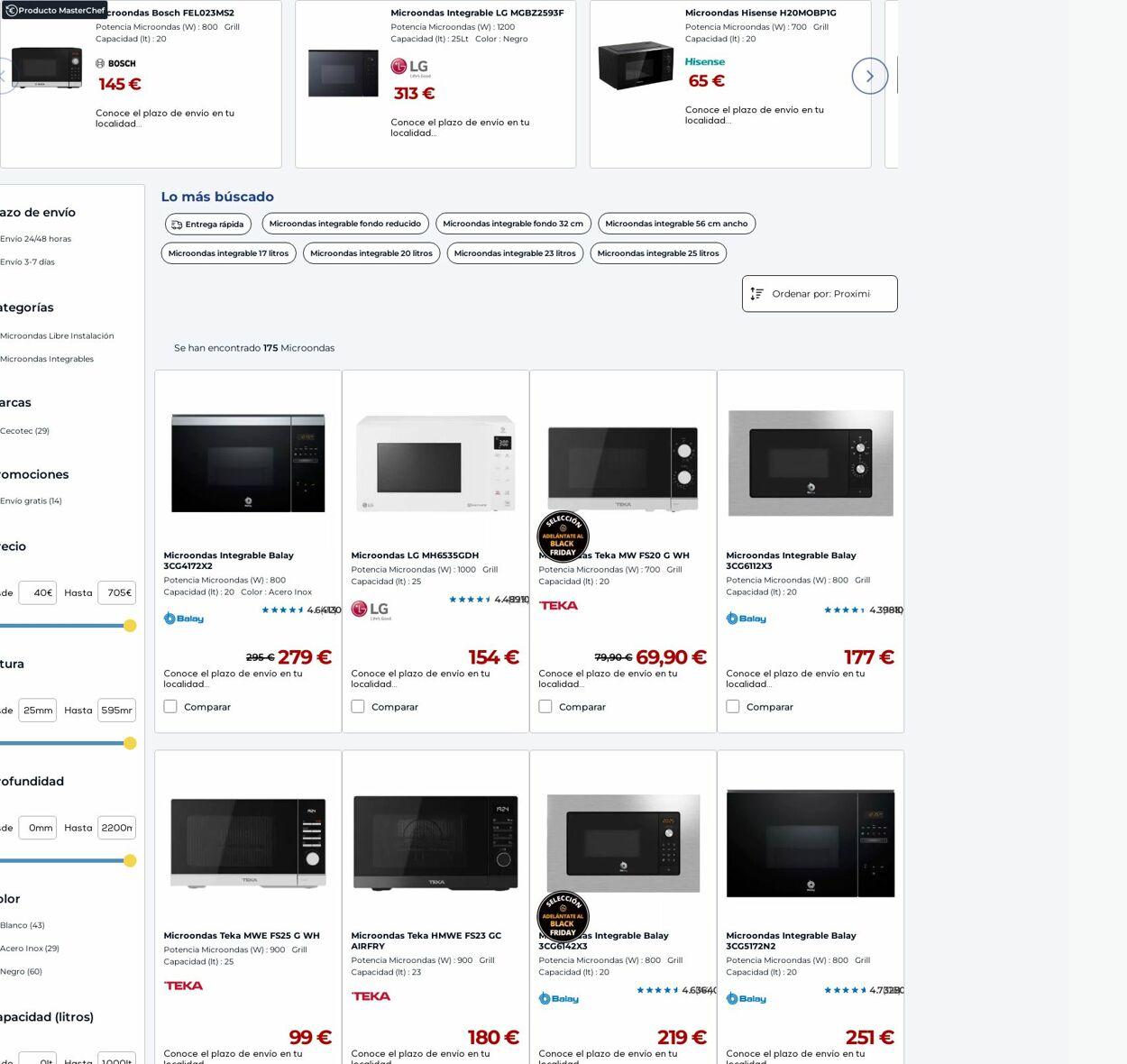Select Microondas integrable 23 litros chip
The height and width of the screenshot is (1064, 1127).
[x=515, y=253]
